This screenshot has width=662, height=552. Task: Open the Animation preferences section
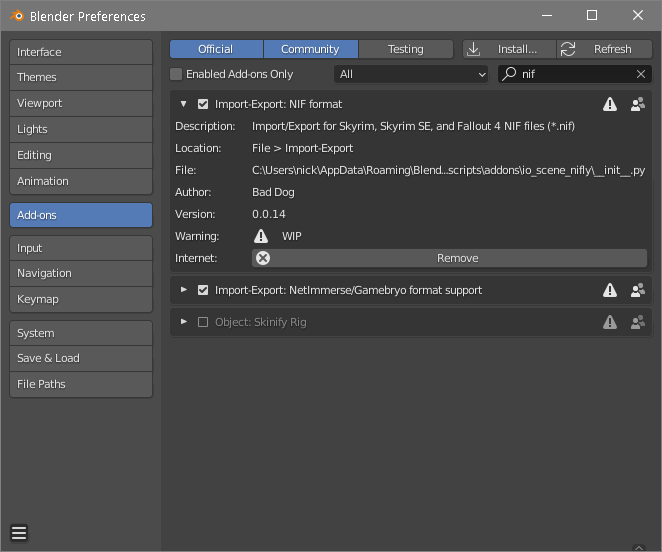click(81, 182)
